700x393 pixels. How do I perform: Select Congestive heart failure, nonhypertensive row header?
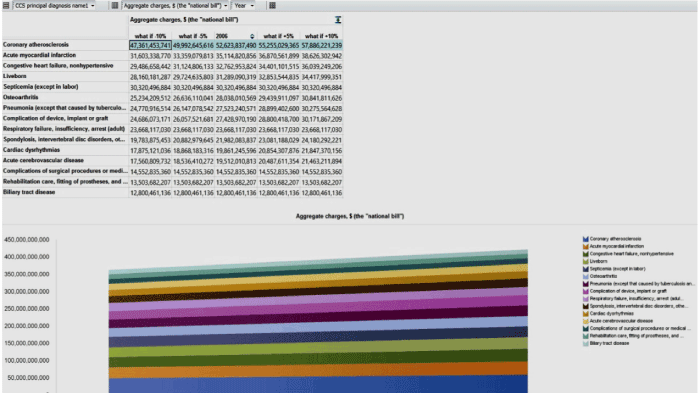65,66
